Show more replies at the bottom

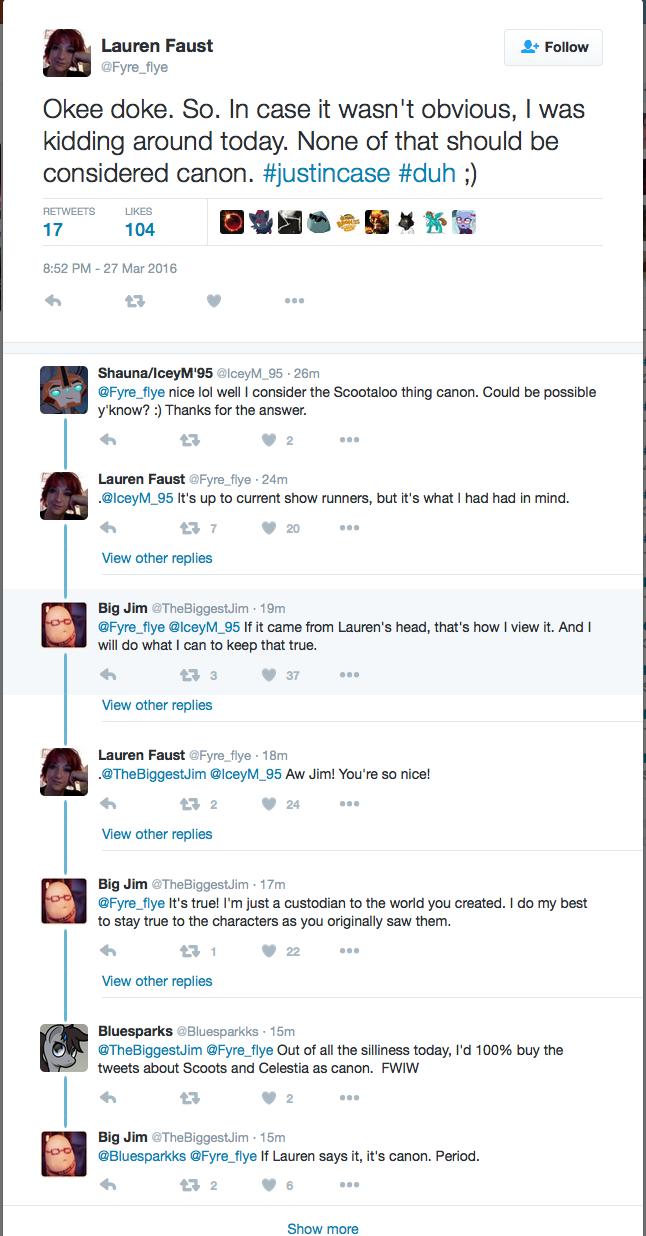[322, 1228]
